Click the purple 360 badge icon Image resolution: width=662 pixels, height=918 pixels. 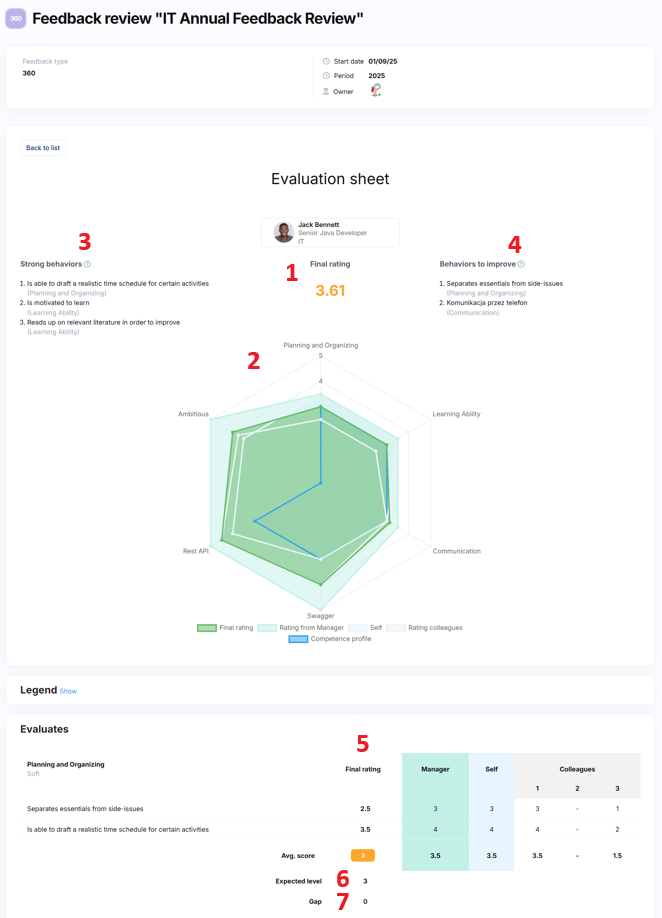tap(16, 18)
